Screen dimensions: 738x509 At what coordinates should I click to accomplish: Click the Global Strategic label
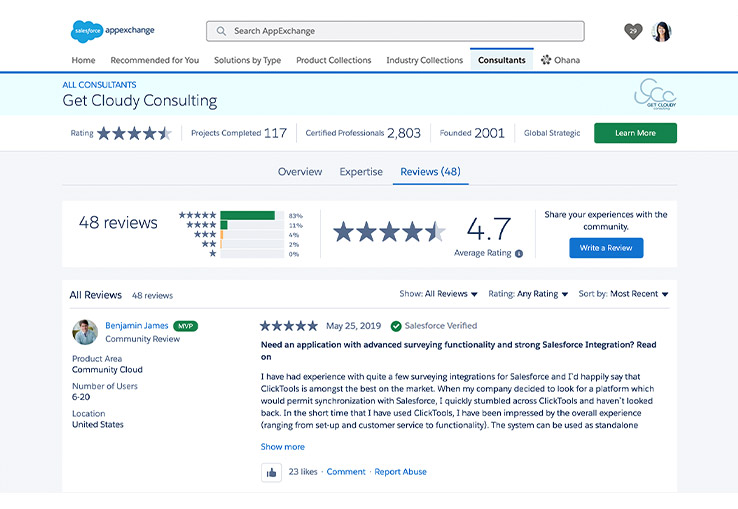coord(552,133)
